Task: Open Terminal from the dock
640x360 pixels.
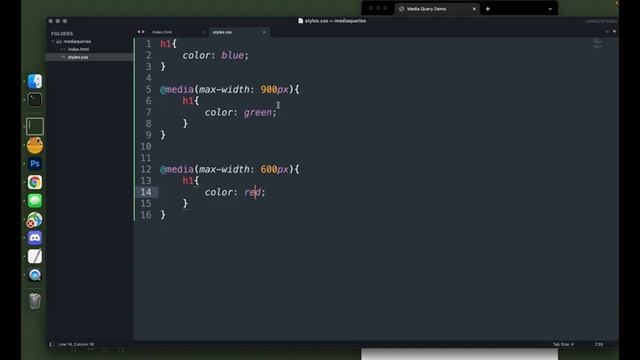Action: point(35,100)
